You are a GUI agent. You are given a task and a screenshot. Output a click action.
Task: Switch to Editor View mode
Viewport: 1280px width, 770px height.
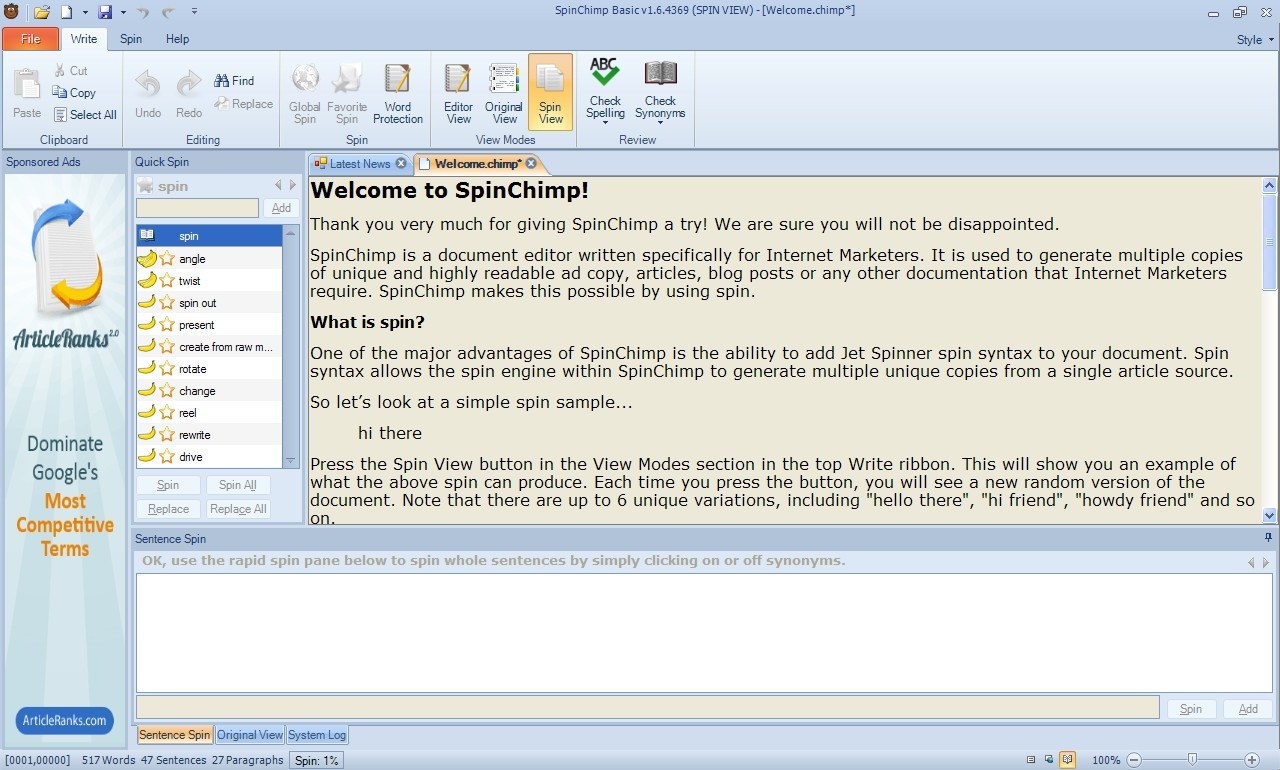458,93
